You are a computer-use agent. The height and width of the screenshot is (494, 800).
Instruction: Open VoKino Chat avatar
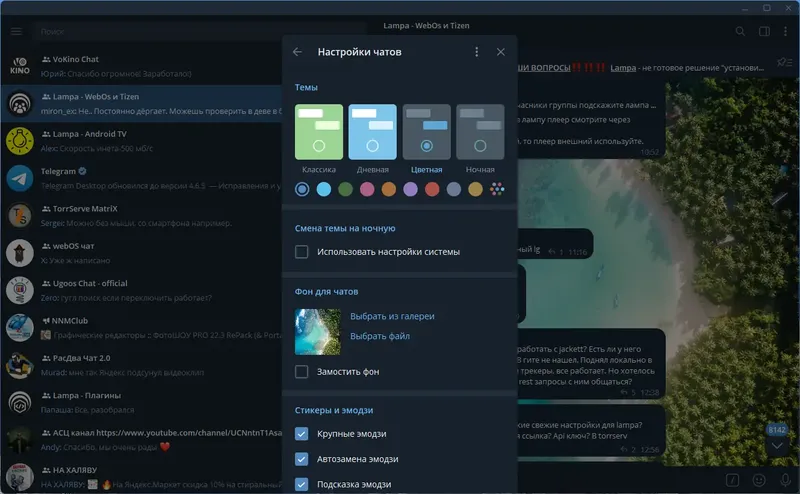[x=20, y=66]
